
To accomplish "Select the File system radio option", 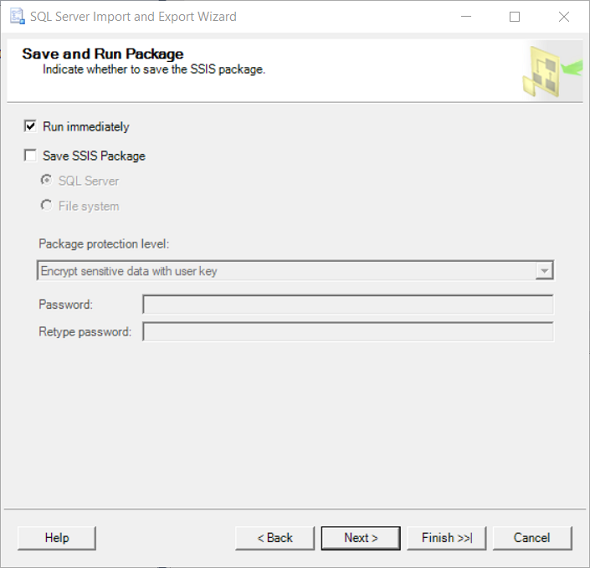I will click(46, 206).
